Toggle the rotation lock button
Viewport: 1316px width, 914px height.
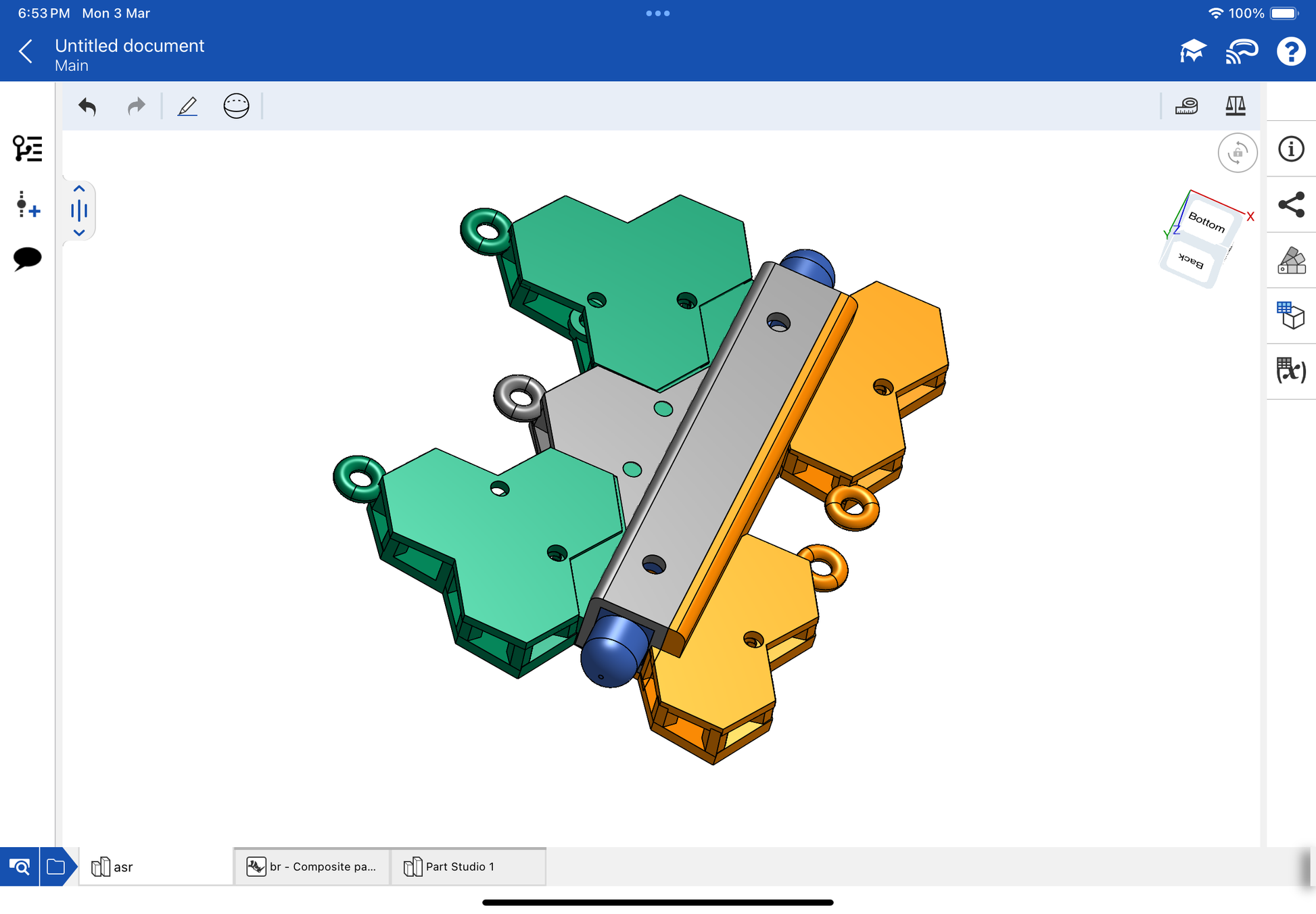click(1237, 153)
